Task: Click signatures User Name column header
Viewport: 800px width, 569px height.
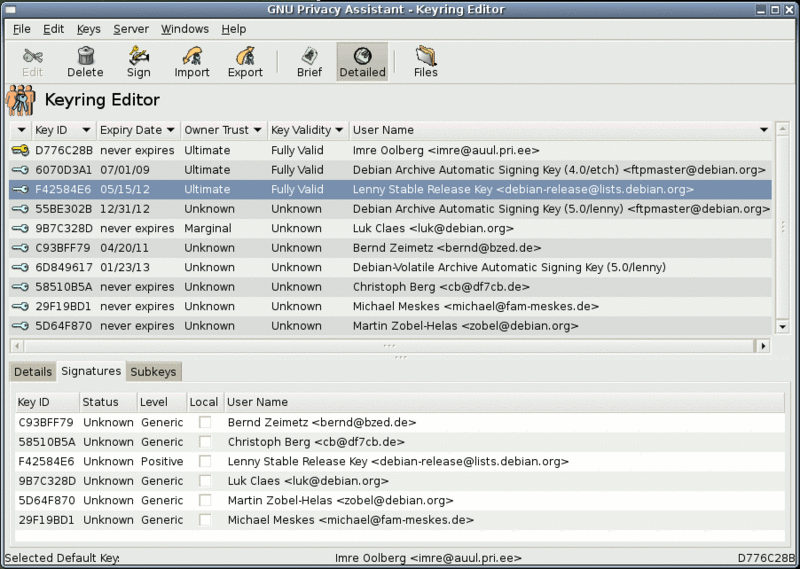Action: (x=504, y=402)
